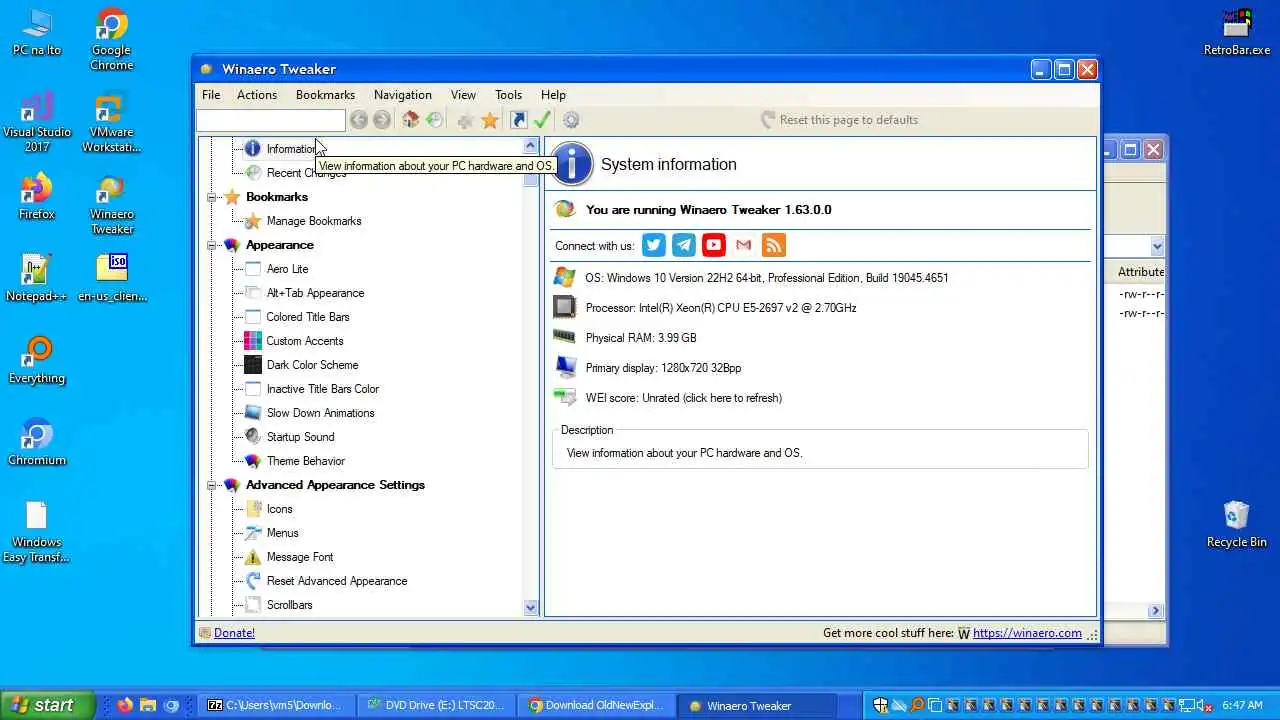The width and height of the screenshot is (1280, 720).
Task: Open the Help menu
Action: 553,95
